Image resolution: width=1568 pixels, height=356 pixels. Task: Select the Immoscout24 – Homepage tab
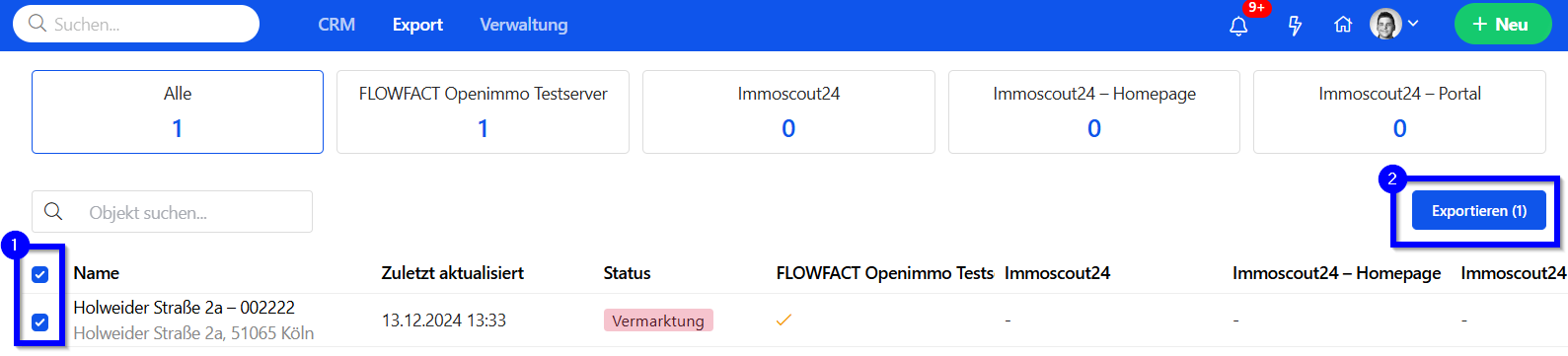click(x=1094, y=111)
